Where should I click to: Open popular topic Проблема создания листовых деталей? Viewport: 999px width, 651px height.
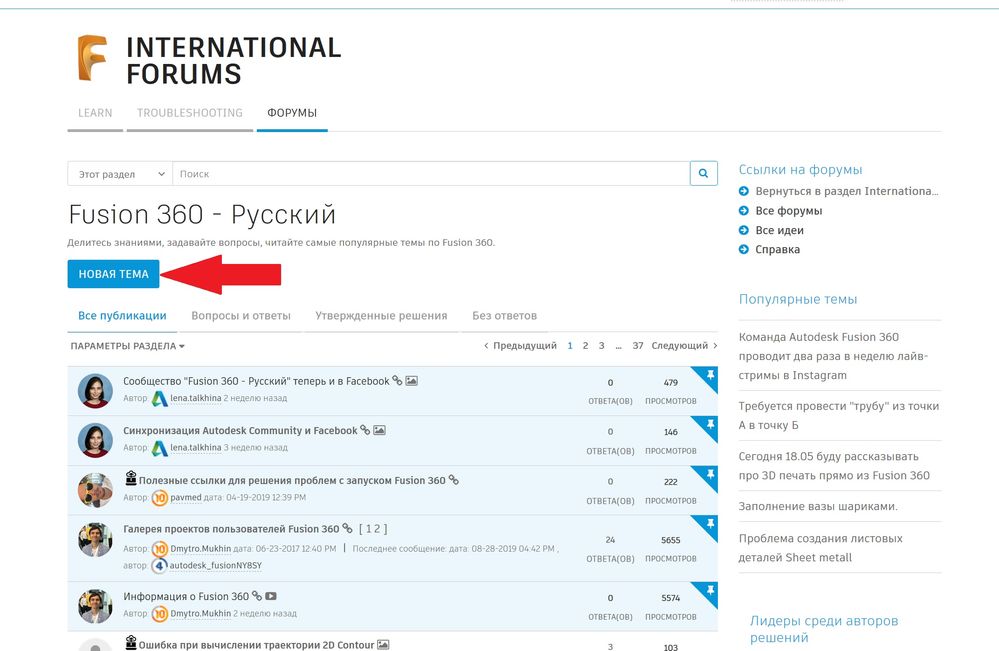tap(821, 548)
